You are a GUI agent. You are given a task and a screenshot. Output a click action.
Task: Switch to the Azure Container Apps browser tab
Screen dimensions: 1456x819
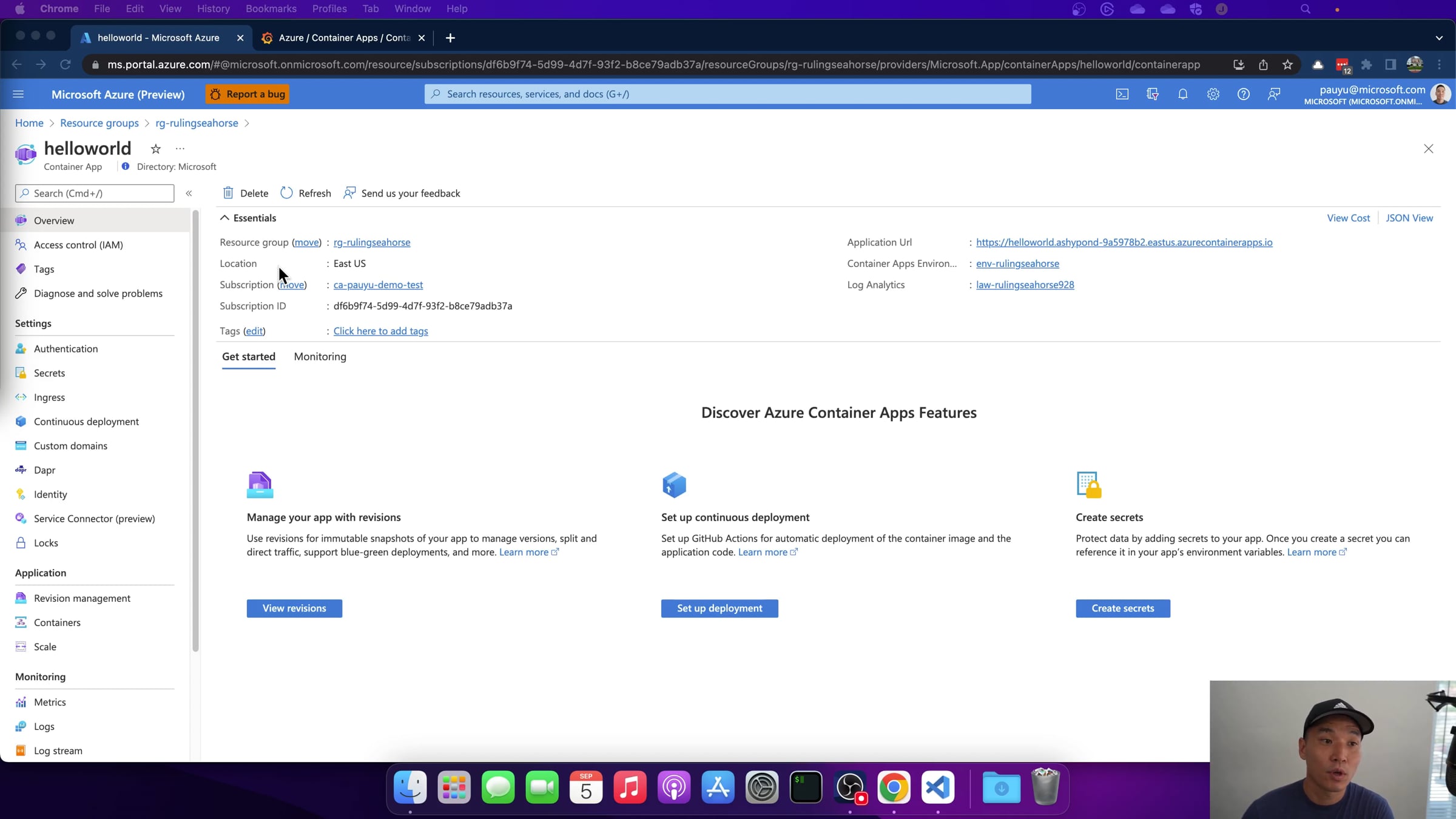pyautogui.click(x=344, y=38)
